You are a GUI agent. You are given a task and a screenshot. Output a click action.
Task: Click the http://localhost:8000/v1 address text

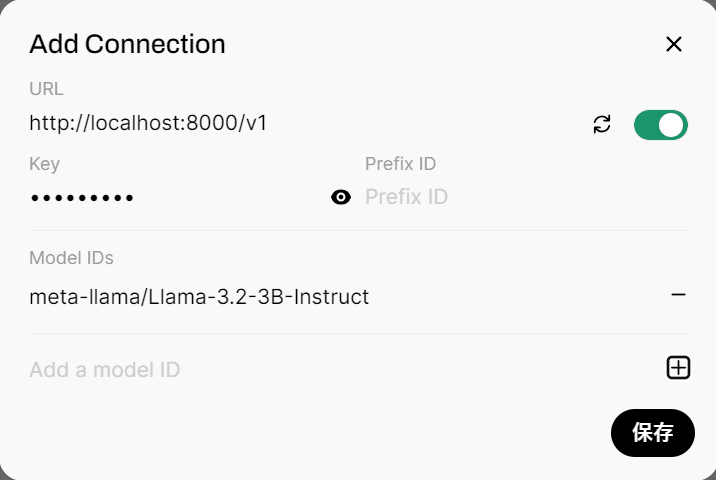(x=148, y=124)
